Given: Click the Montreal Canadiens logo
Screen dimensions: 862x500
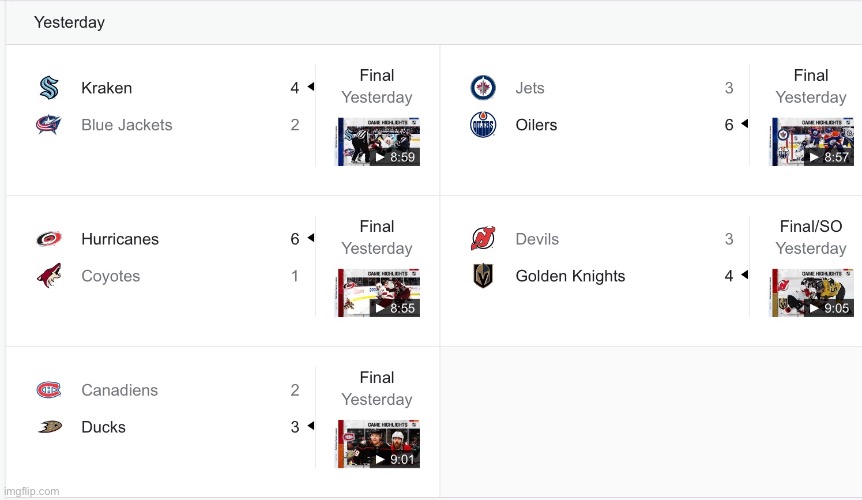Looking at the screenshot, I should (48, 390).
